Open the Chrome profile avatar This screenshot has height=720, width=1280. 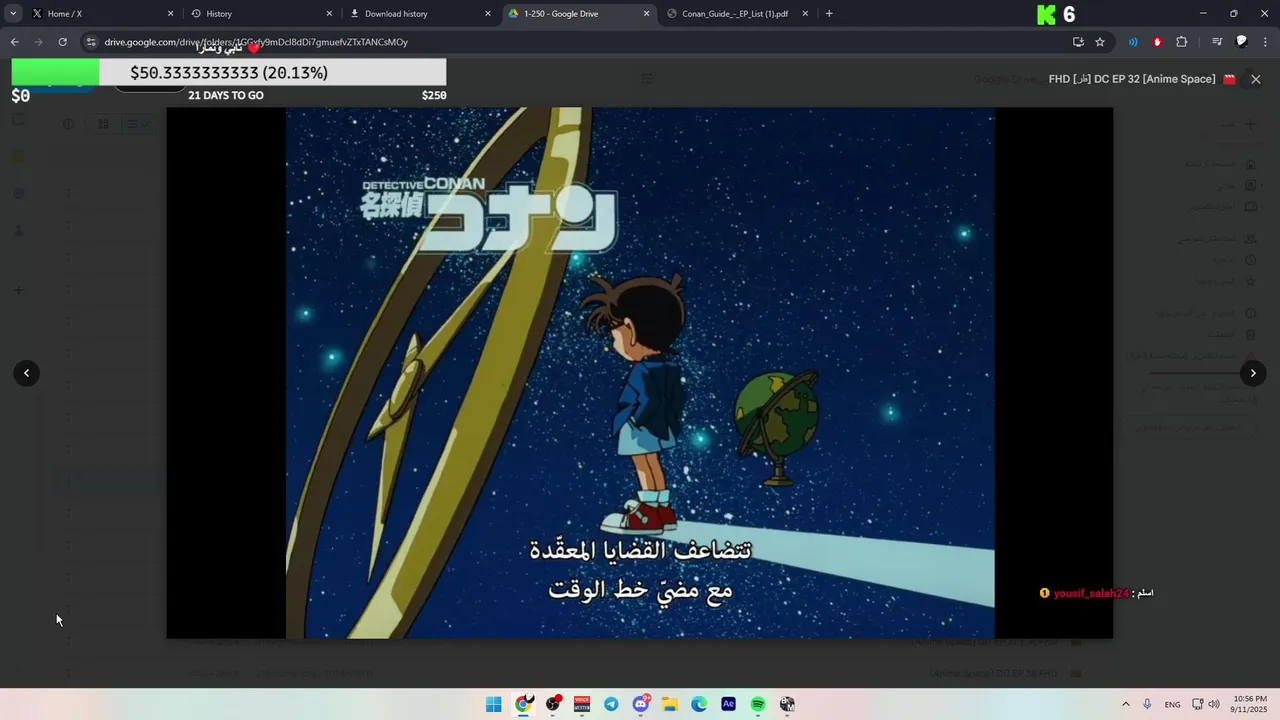[x=1241, y=42]
